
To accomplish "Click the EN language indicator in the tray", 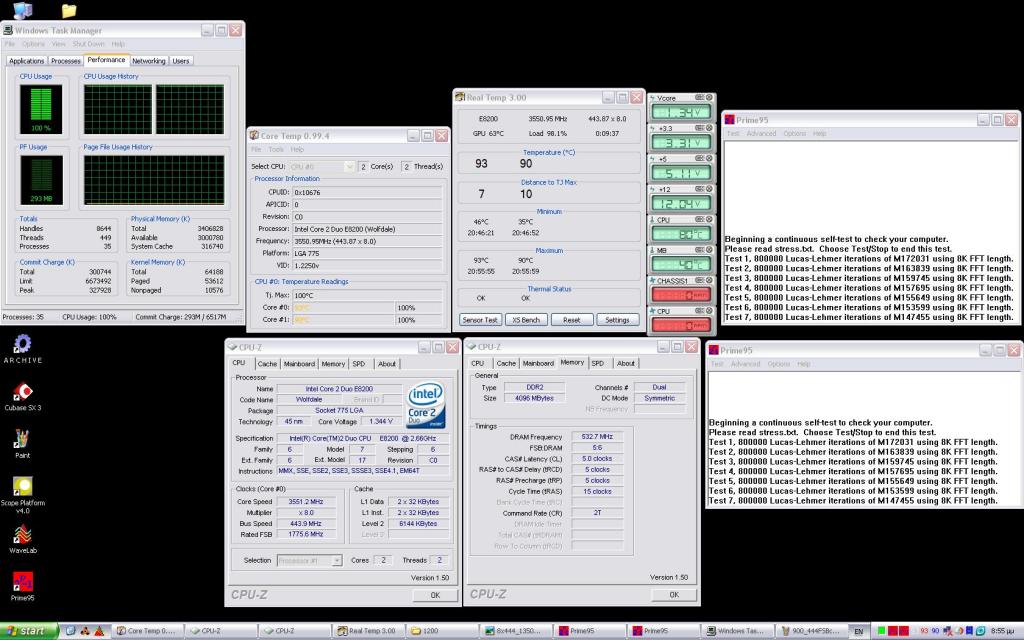I will (858, 632).
